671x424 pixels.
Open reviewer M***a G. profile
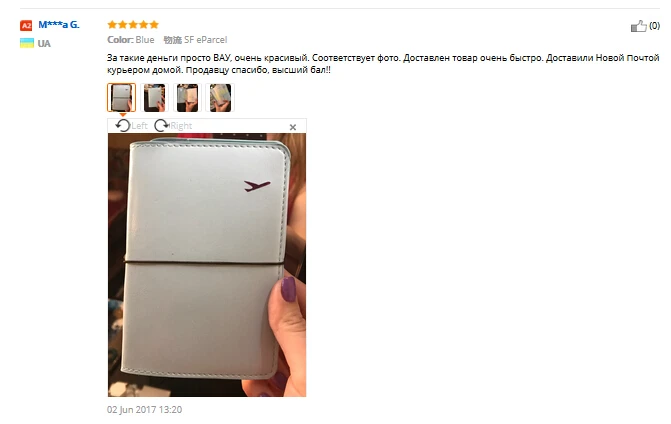[59, 25]
